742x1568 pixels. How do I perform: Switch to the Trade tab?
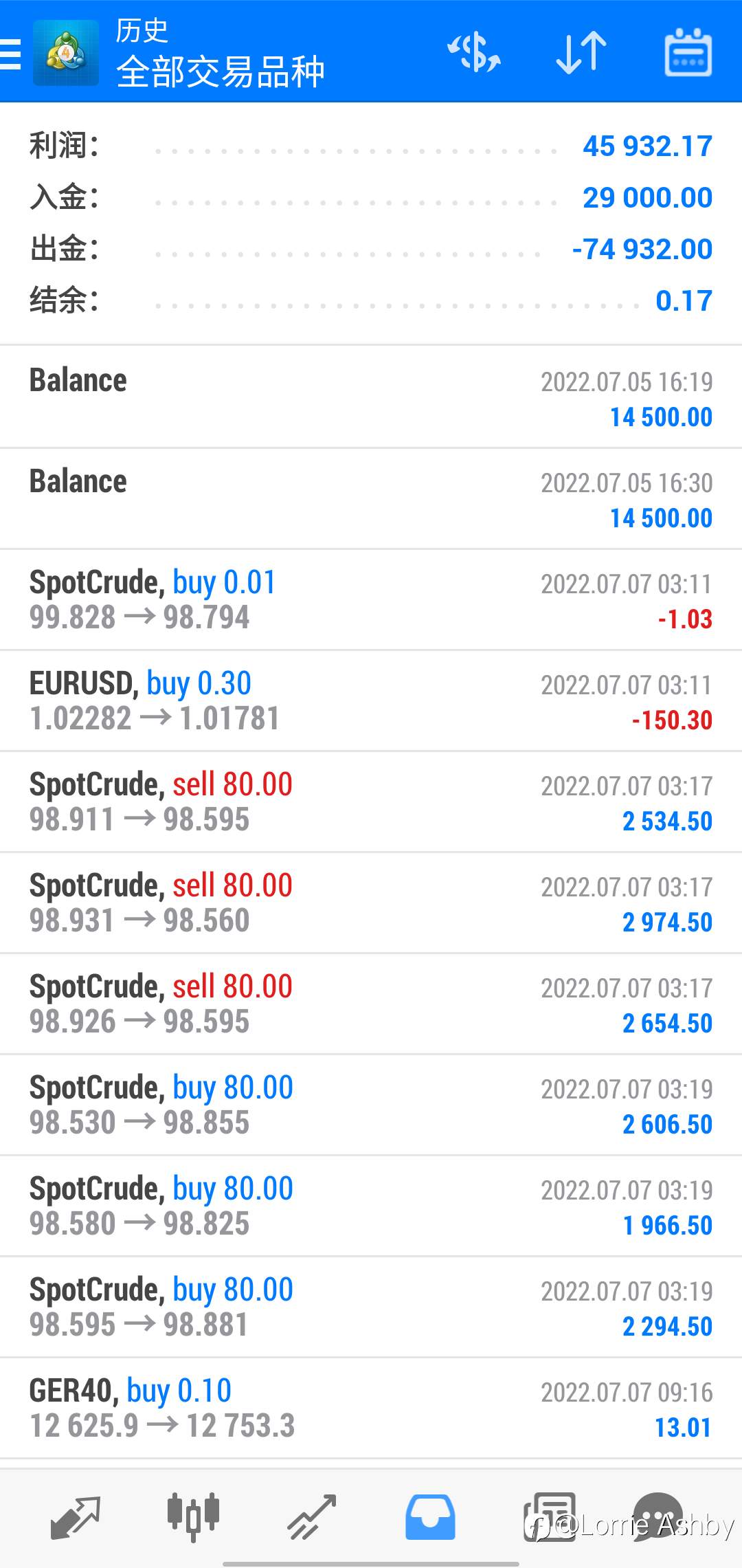(x=311, y=1516)
